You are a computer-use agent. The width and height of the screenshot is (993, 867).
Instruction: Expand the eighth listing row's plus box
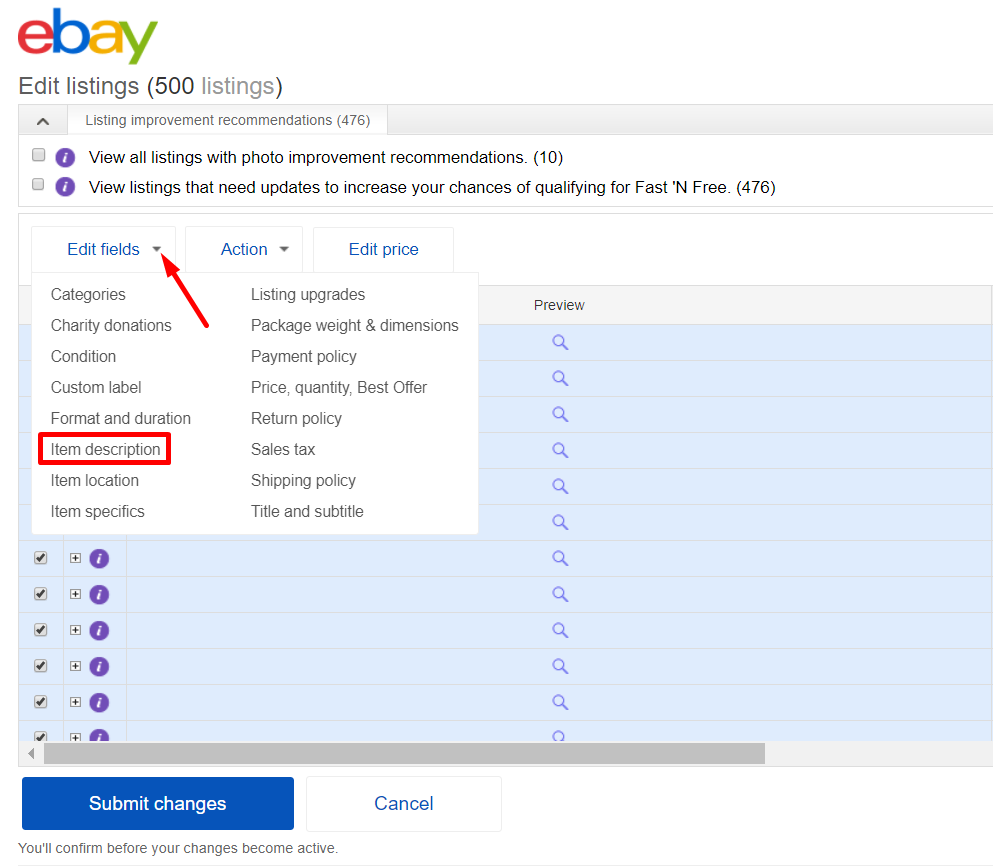point(75,594)
